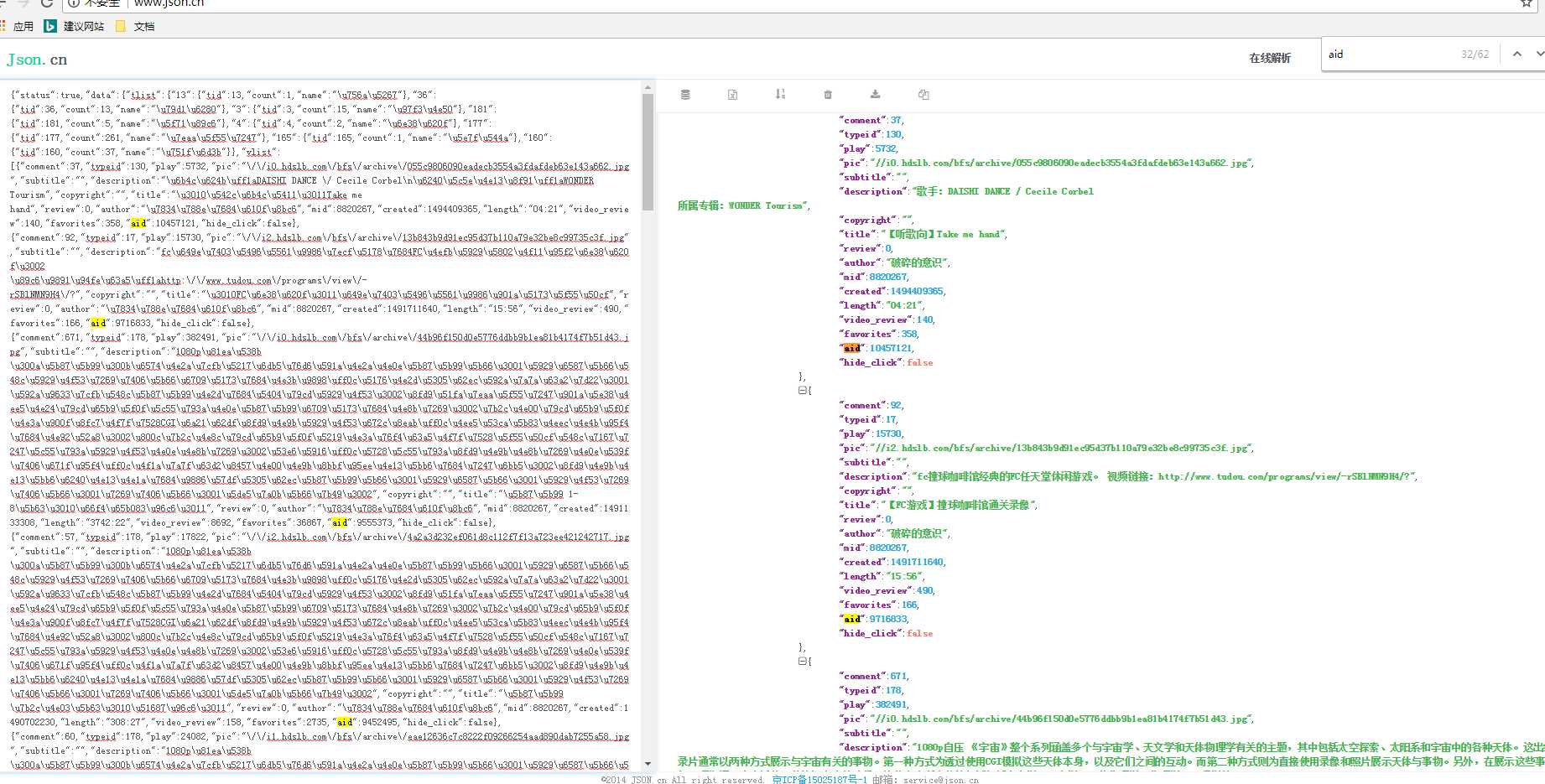Click the favorites value 358
Image resolution: width=1545 pixels, height=784 pixels.
(909, 334)
